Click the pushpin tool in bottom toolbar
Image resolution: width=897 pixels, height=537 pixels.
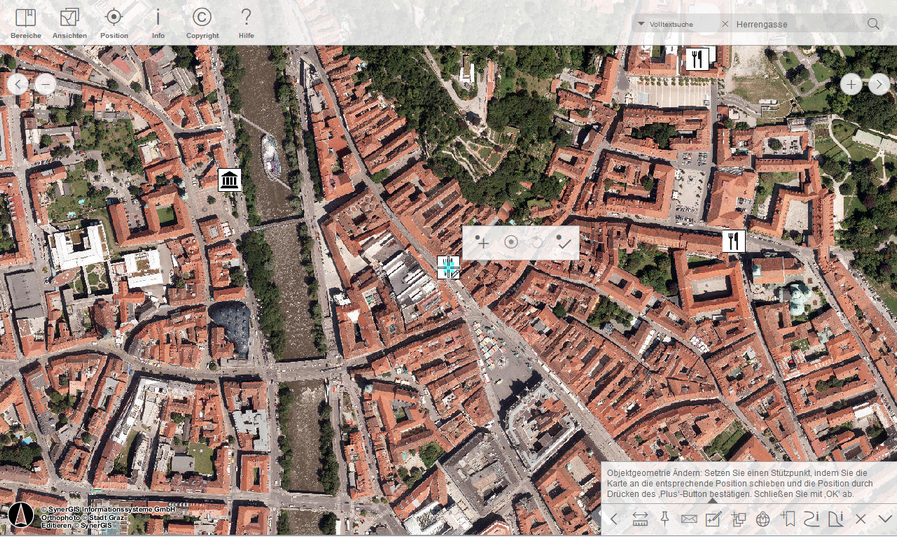[665, 519]
